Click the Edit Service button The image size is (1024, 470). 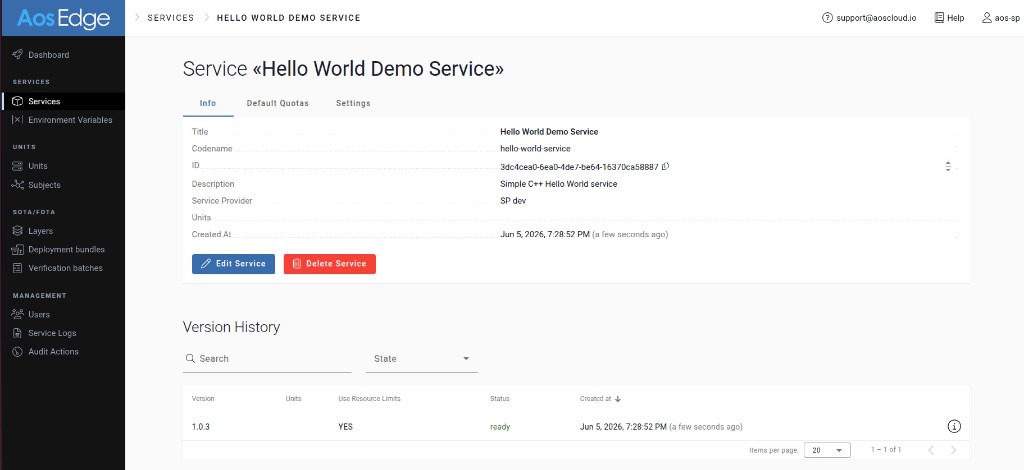tap(233, 264)
